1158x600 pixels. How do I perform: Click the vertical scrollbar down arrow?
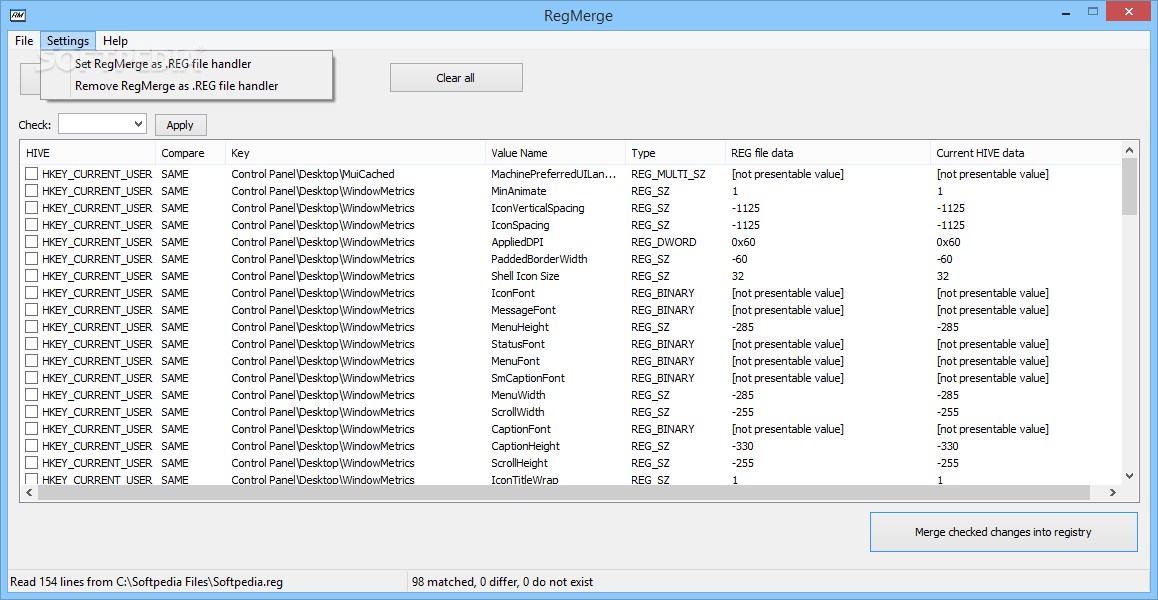coord(1129,477)
